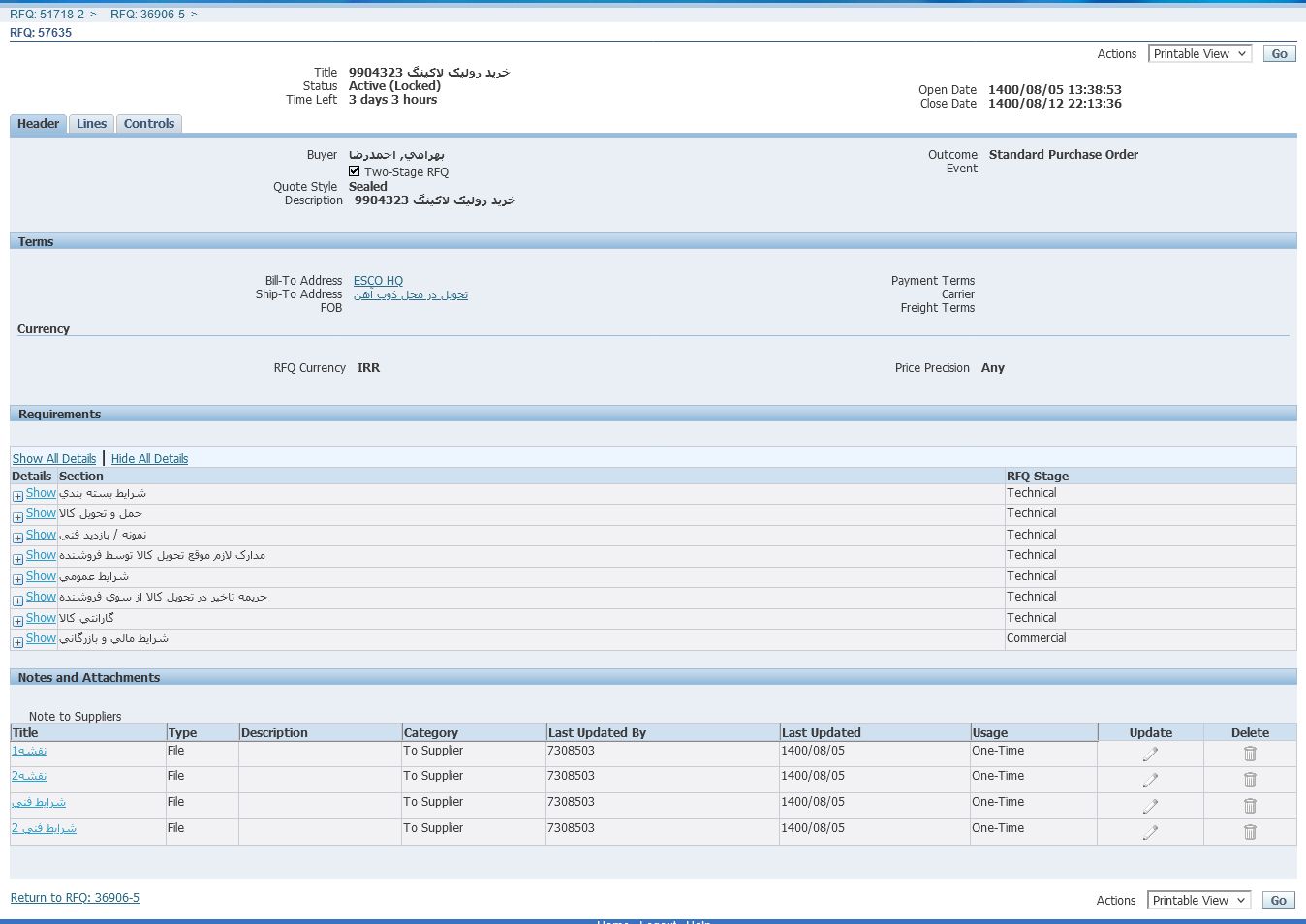
Task: Switch to the Lines tab
Action: click(x=91, y=124)
